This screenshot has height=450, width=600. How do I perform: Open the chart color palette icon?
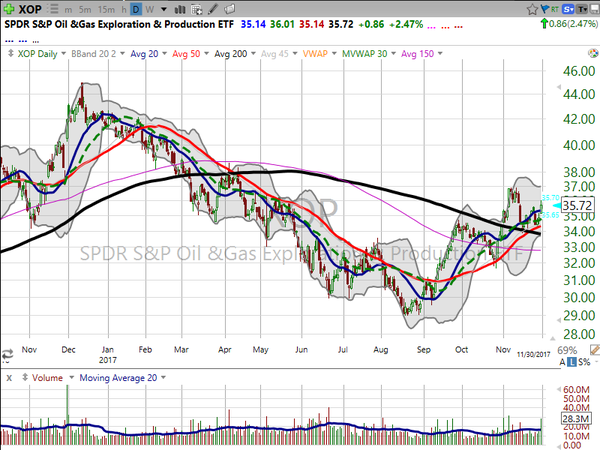click(x=593, y=53)
